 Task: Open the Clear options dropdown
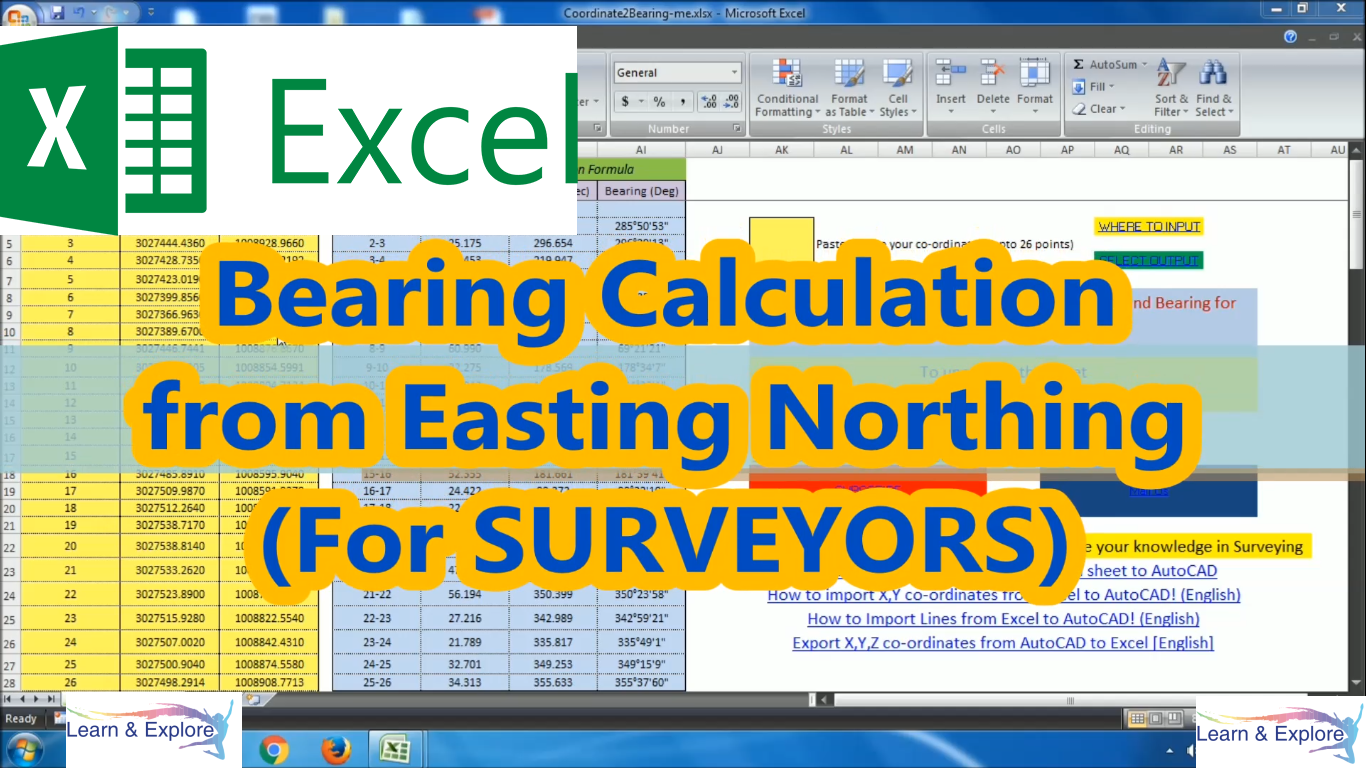coord(1122,109)
